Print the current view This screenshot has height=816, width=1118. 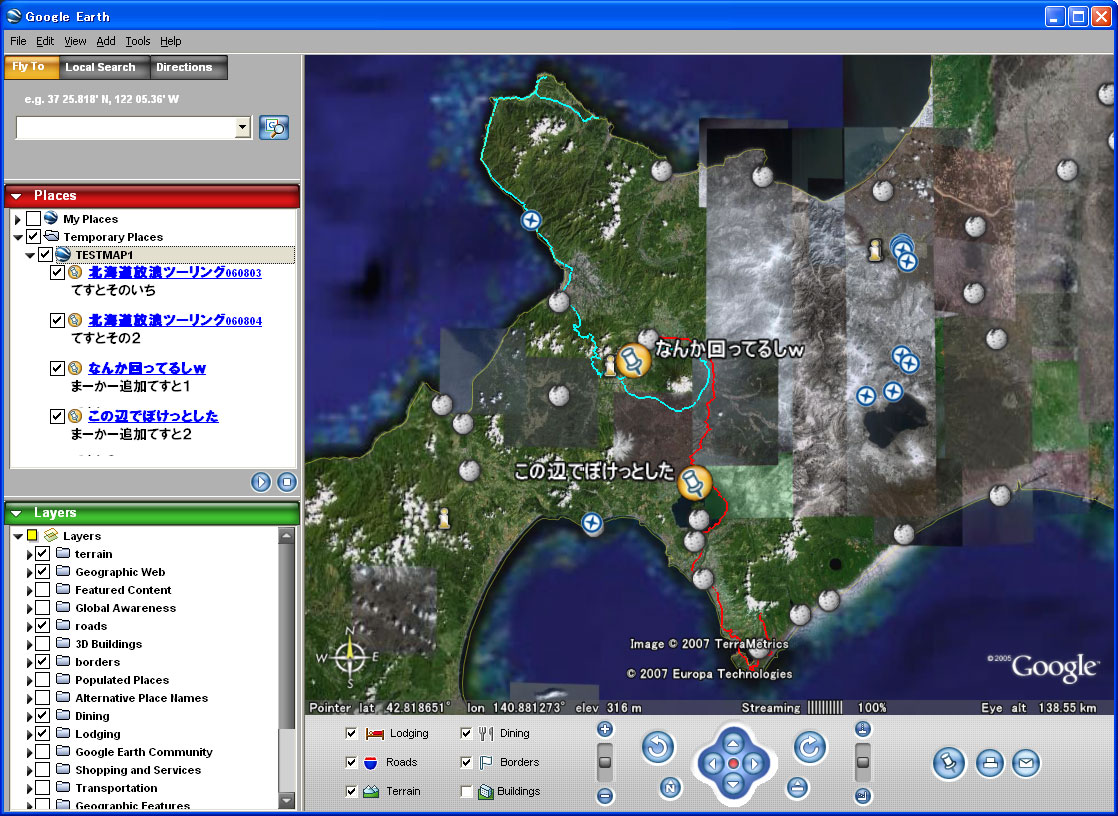(x=989, y=763)
